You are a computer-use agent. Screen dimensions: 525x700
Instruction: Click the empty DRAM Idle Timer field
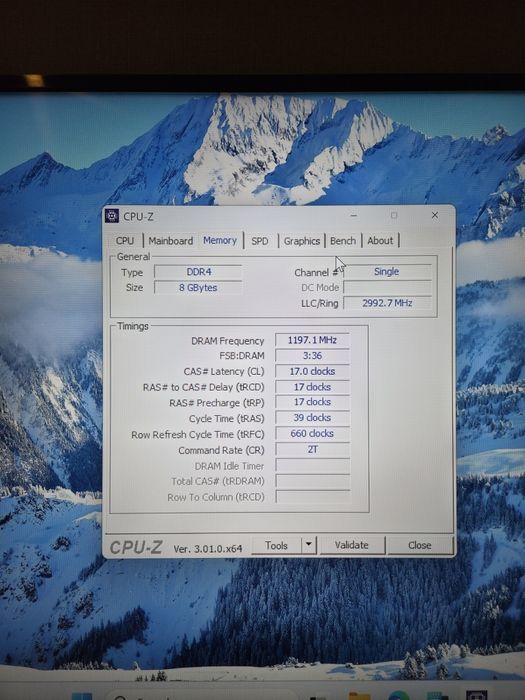(312, 466)
